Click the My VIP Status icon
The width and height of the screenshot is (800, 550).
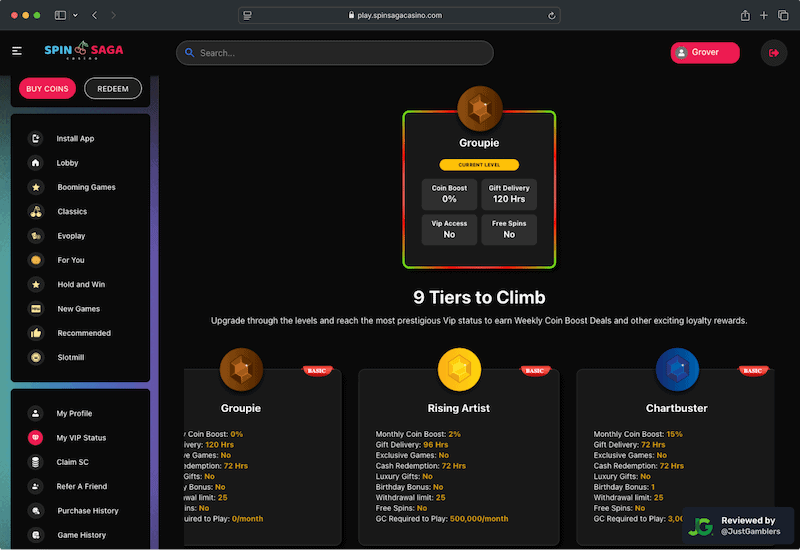36,438
